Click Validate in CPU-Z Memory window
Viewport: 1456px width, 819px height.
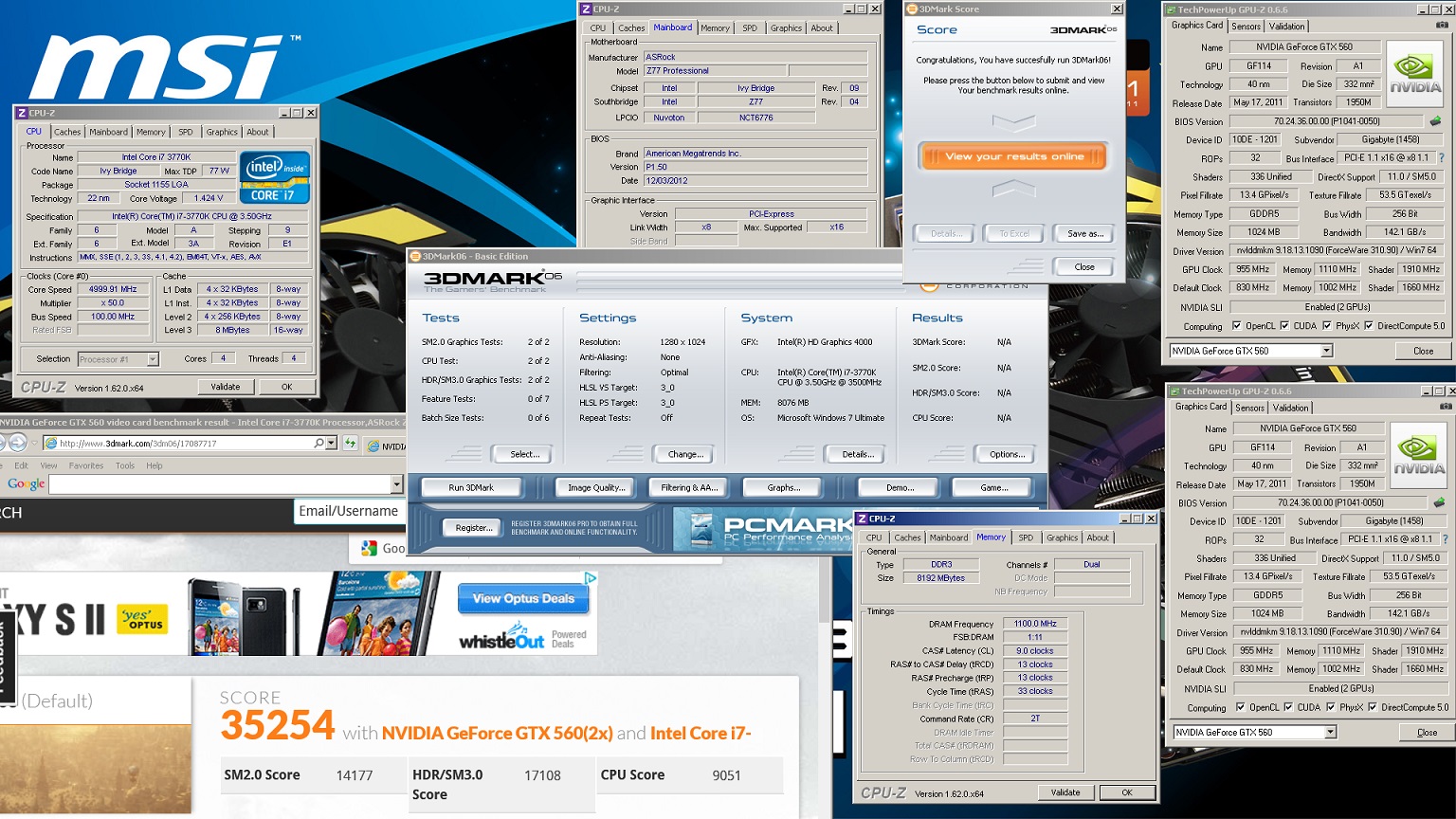click(x=1065, y=792)
